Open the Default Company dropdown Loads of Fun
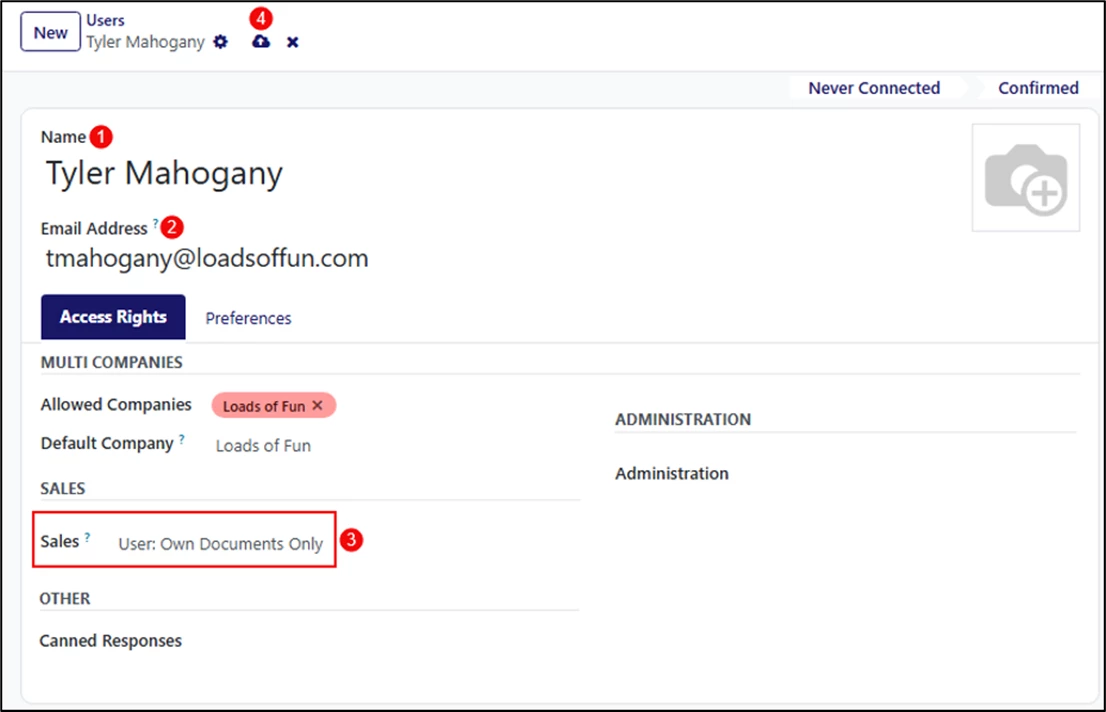Viewport: 1106px width, 712px height. 263,446
